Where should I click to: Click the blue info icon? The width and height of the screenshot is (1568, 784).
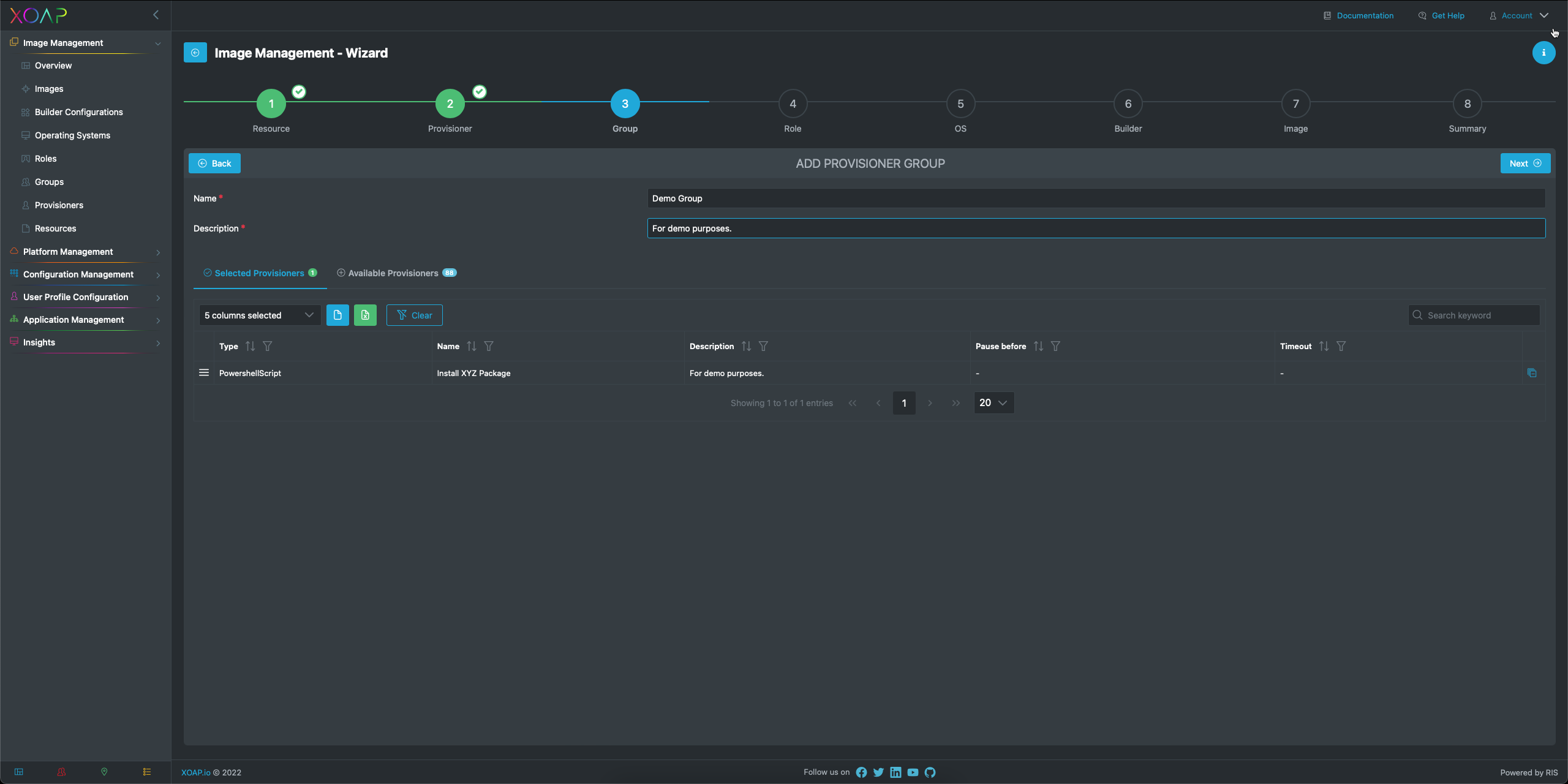(x=1543, y=53)
